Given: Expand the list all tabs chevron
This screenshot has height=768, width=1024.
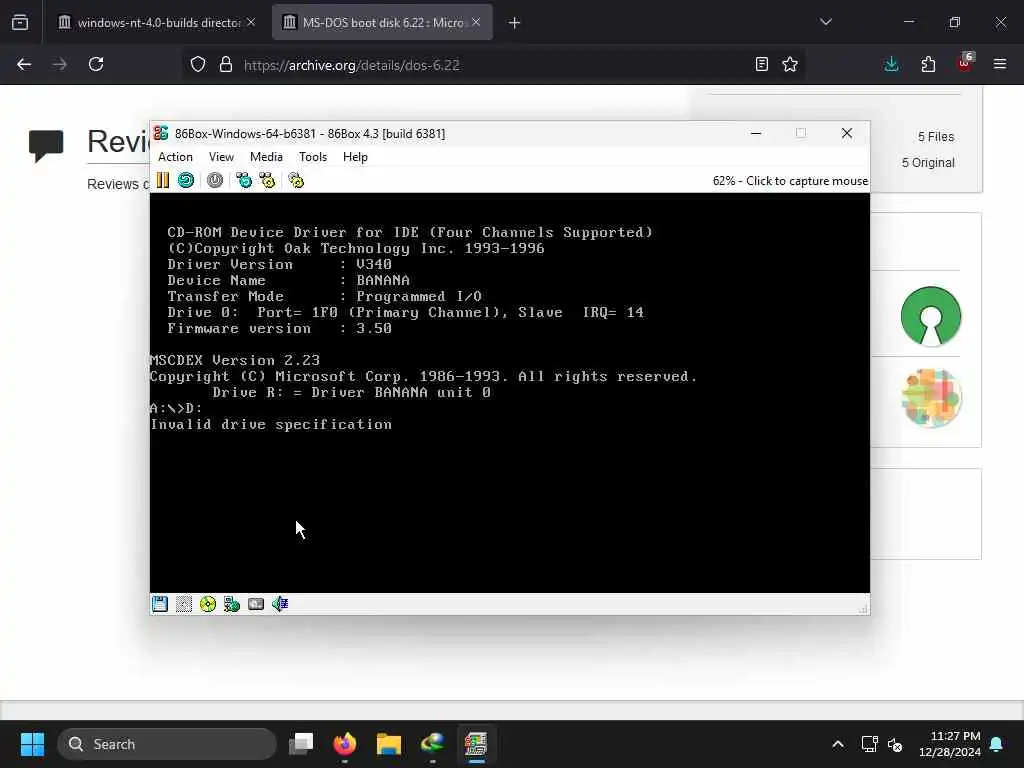Looking at the screenshot, I should tap(825, 22).
